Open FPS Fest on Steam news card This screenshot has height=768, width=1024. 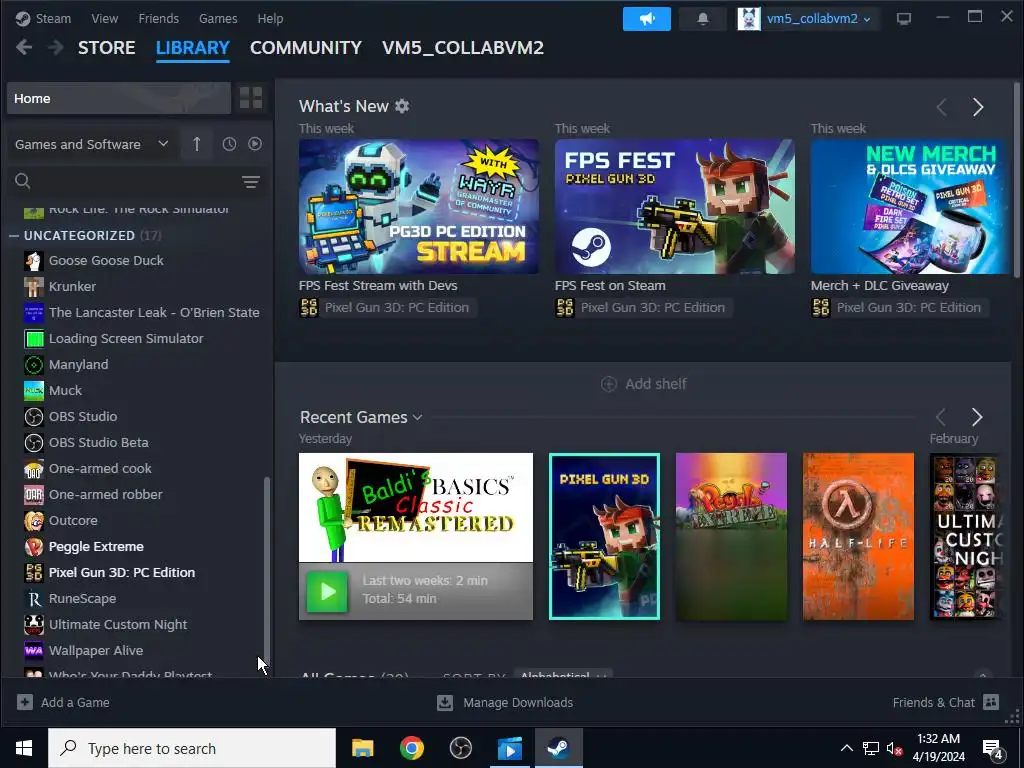click(x=675, y=206)
